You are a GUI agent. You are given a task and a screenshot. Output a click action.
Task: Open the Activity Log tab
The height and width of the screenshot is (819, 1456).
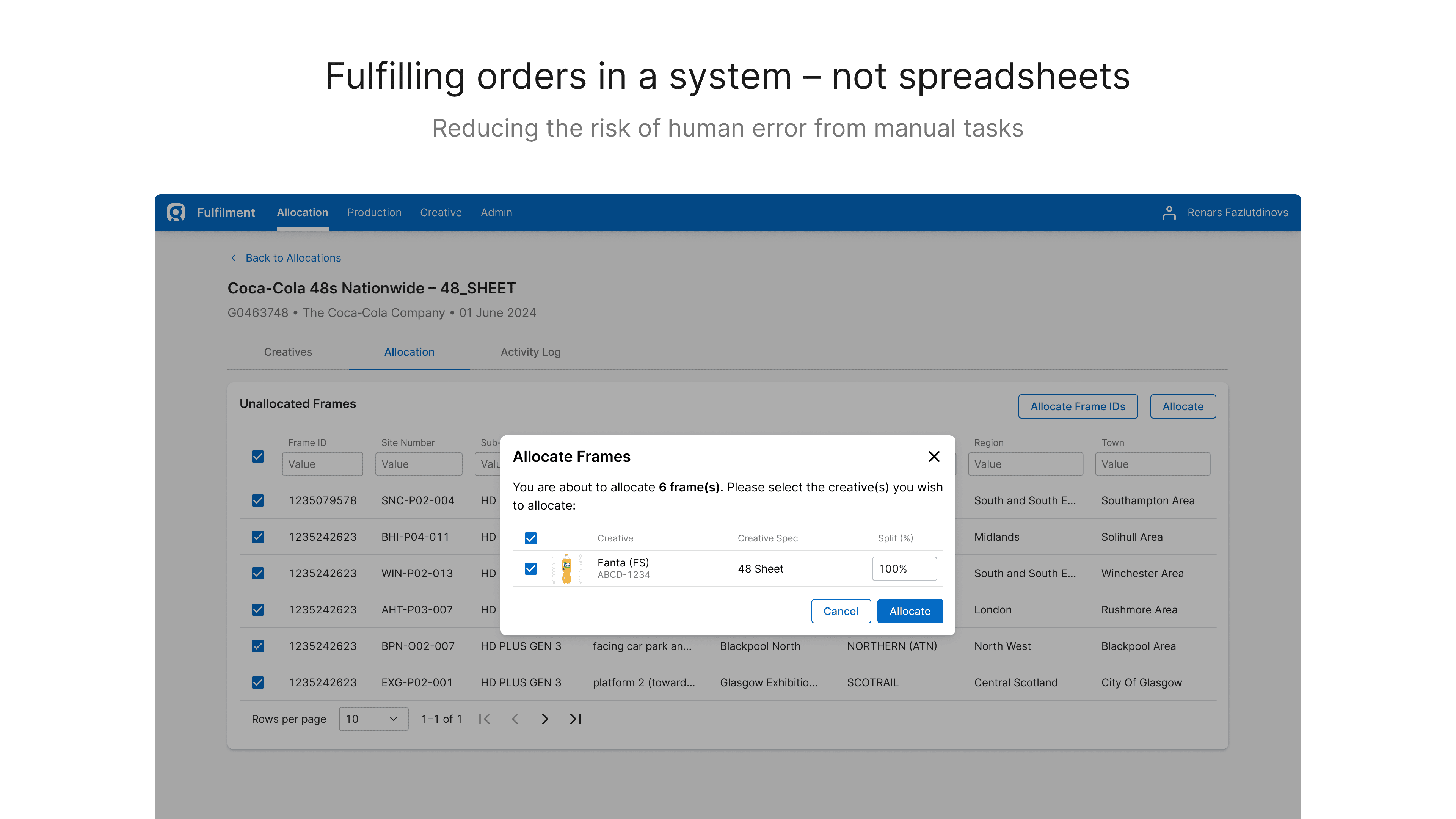click(x=530, y=352)
